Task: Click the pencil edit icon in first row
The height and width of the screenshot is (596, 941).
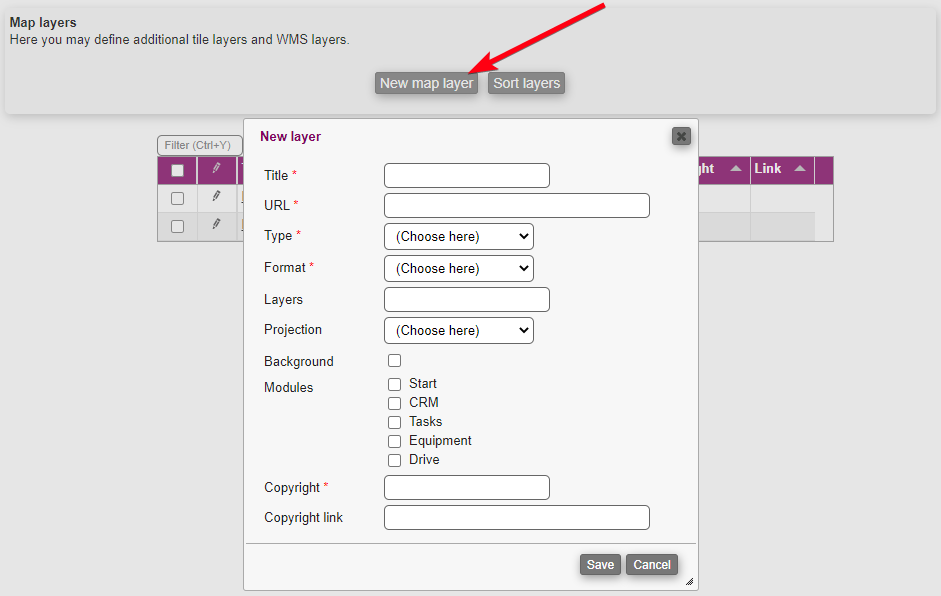Action: coord(216,197)
